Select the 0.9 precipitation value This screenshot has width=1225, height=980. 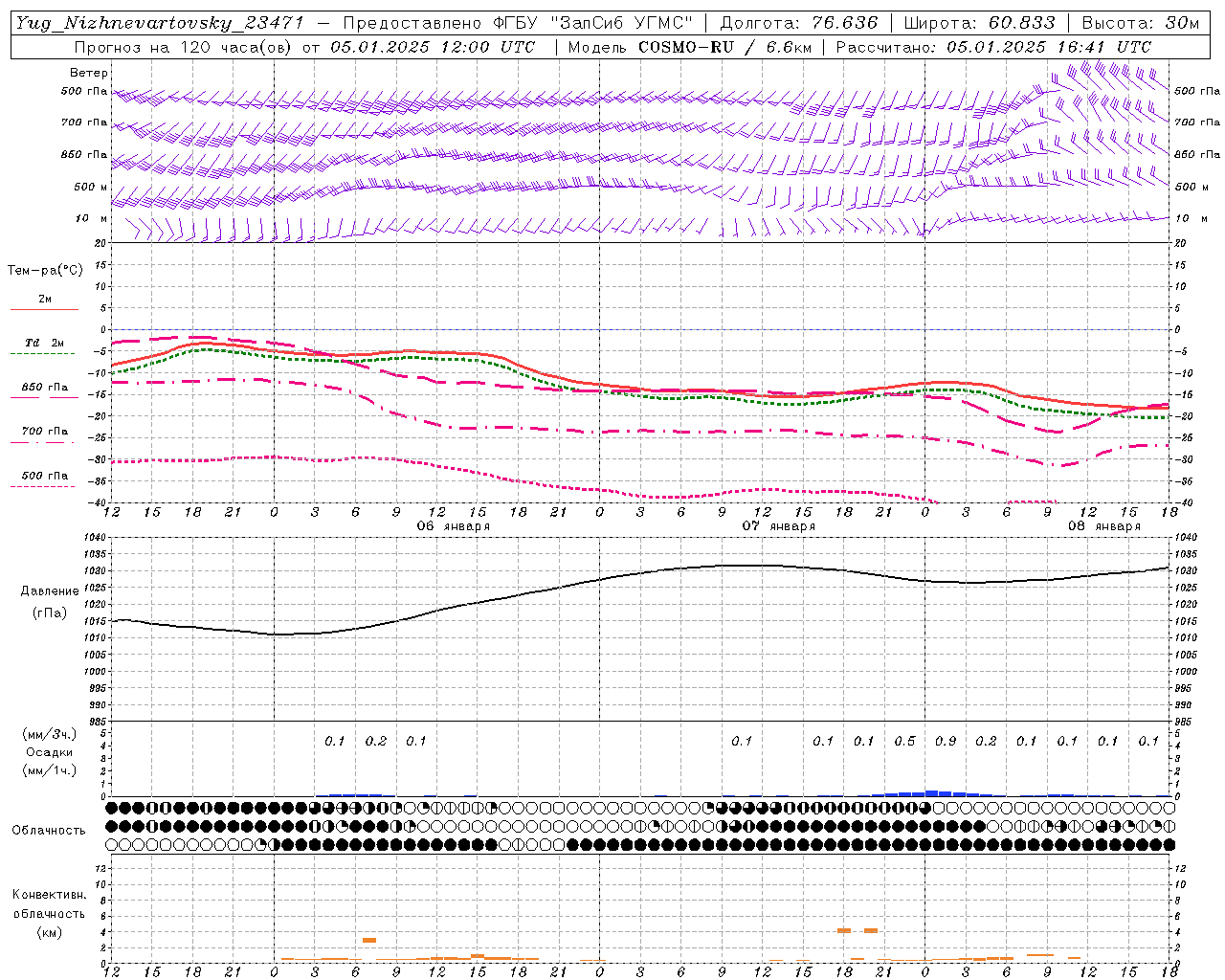pyautogui.click(x=945, y=741)
